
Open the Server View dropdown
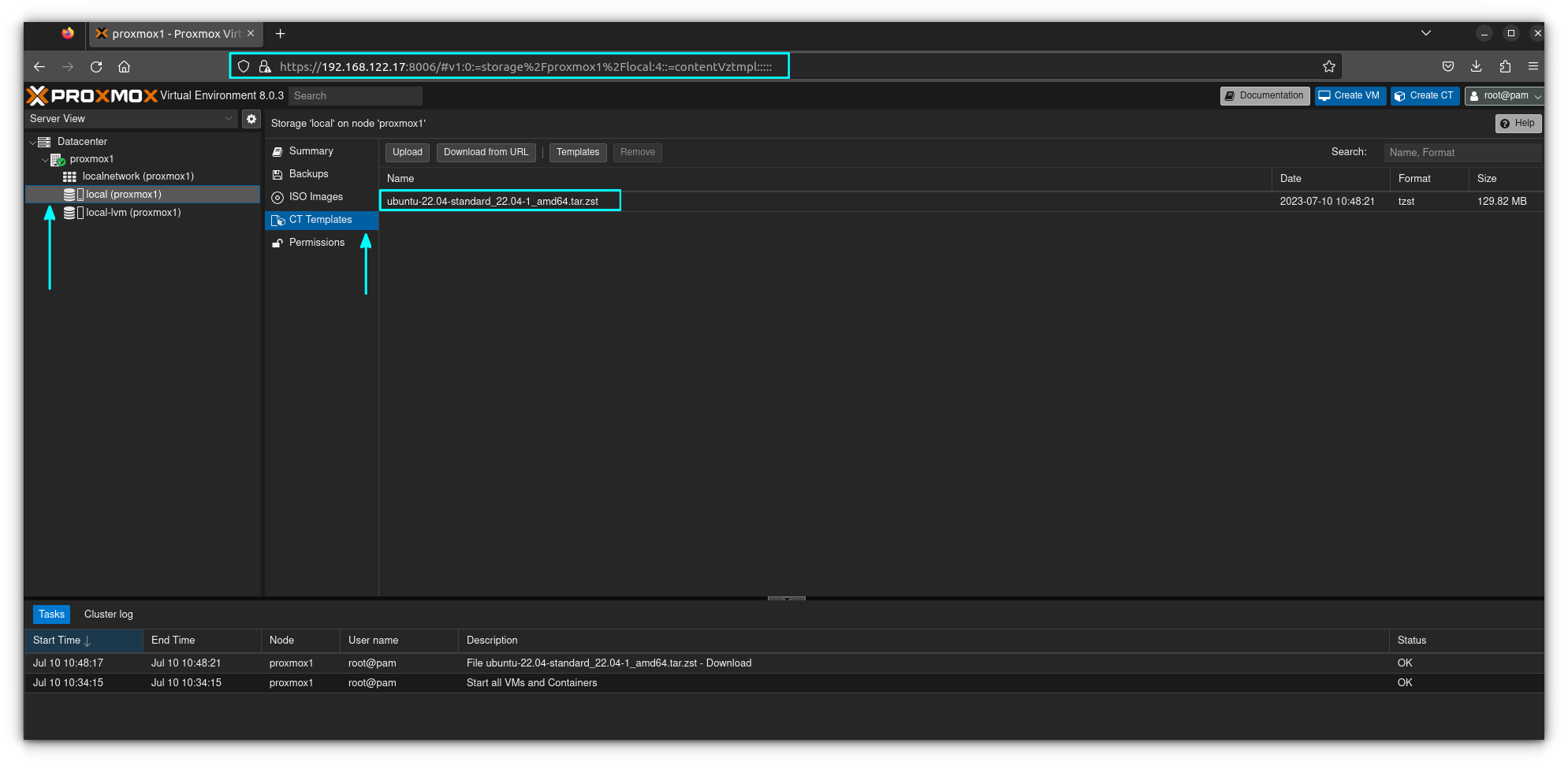(x=132, y=119)
